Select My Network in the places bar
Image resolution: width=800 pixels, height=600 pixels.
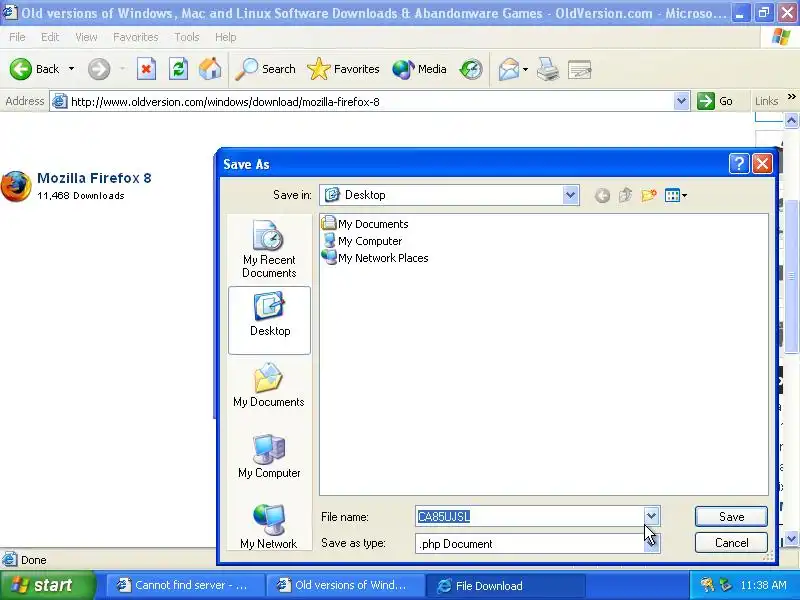pos(269,527)
